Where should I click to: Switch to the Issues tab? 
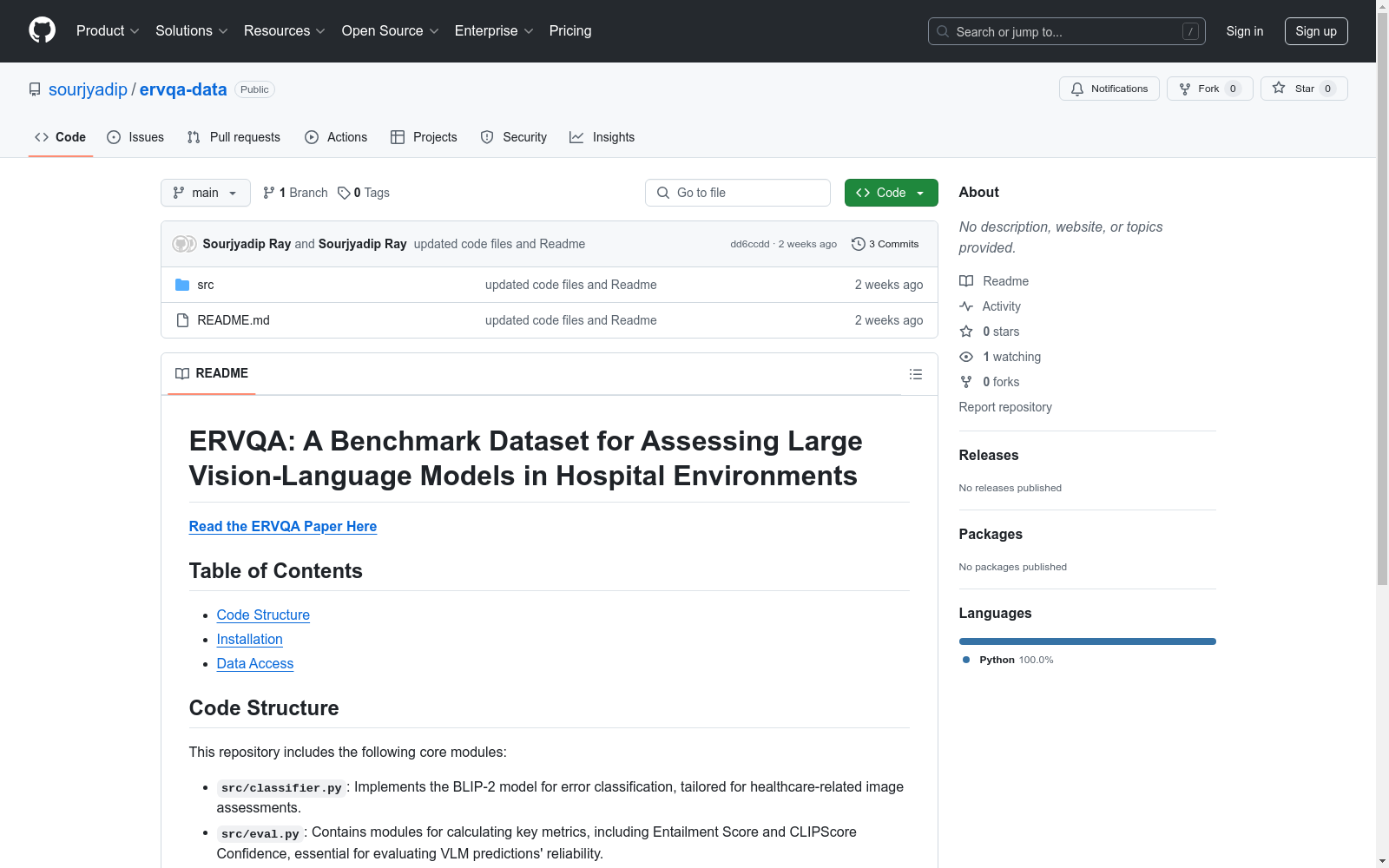tap(135, 137)
